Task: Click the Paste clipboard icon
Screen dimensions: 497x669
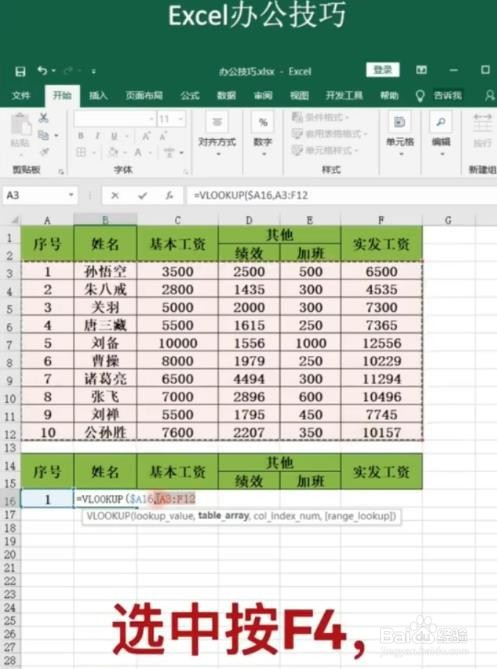Action: pyautogui.click(x=21, y=125)
